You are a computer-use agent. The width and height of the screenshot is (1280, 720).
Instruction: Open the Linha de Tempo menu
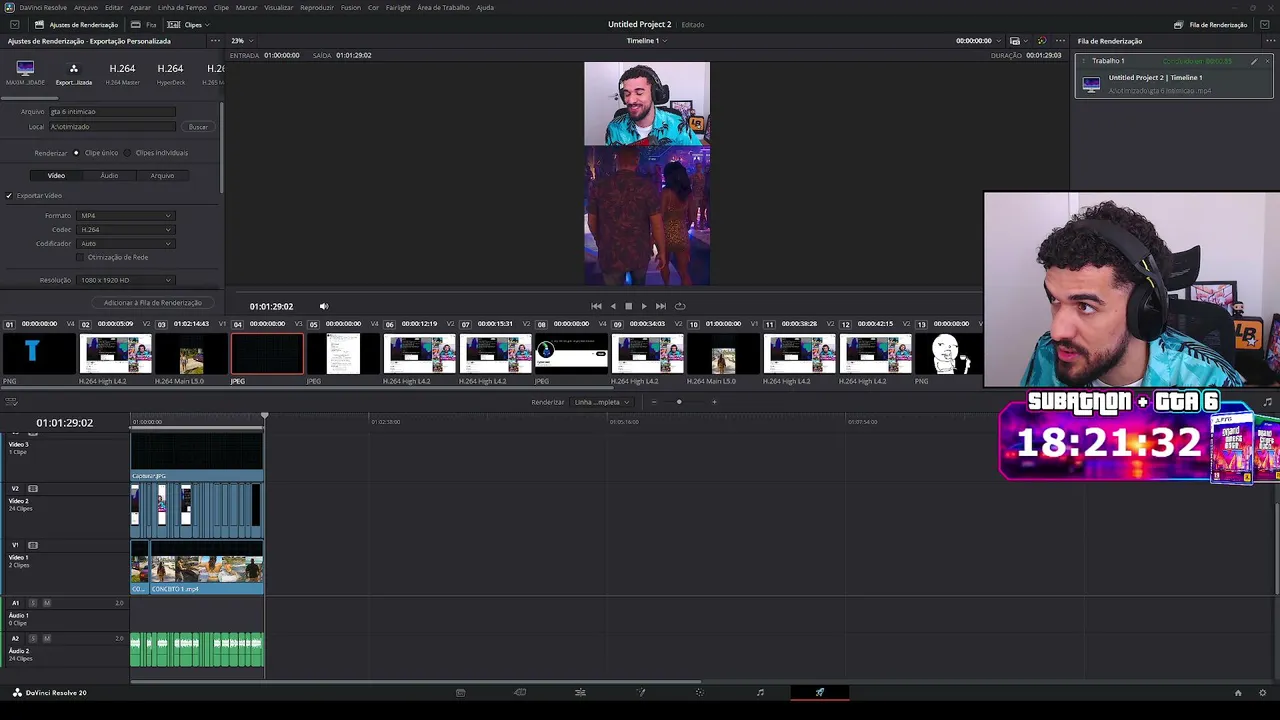(x=182, y=7)
